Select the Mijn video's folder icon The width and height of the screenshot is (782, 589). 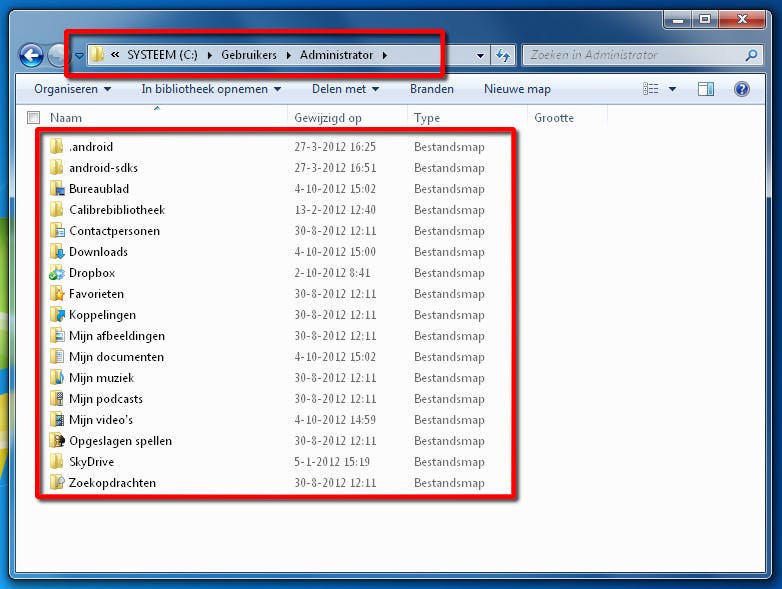(57, 419)
